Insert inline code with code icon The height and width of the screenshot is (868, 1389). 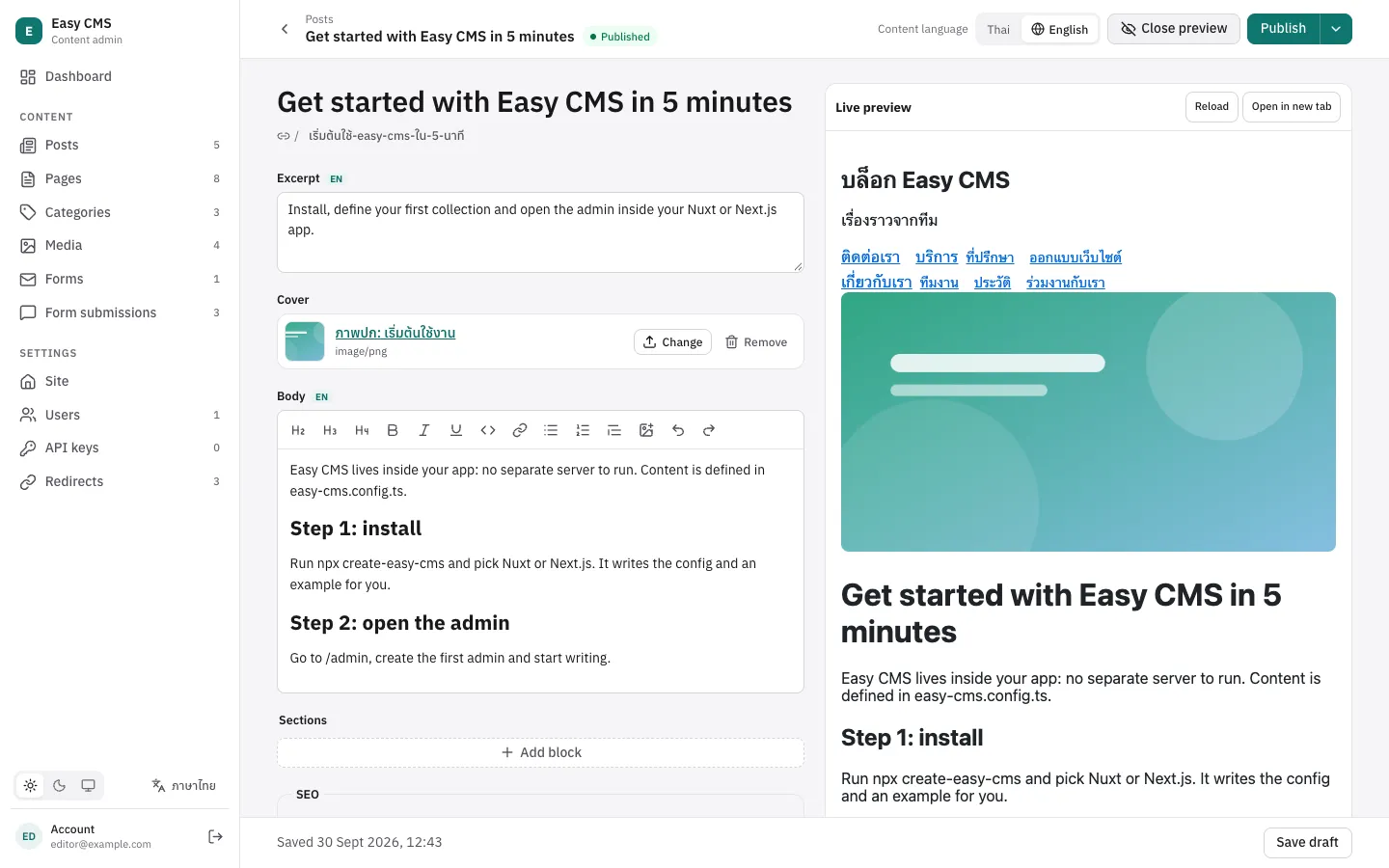tap(488, 430)
